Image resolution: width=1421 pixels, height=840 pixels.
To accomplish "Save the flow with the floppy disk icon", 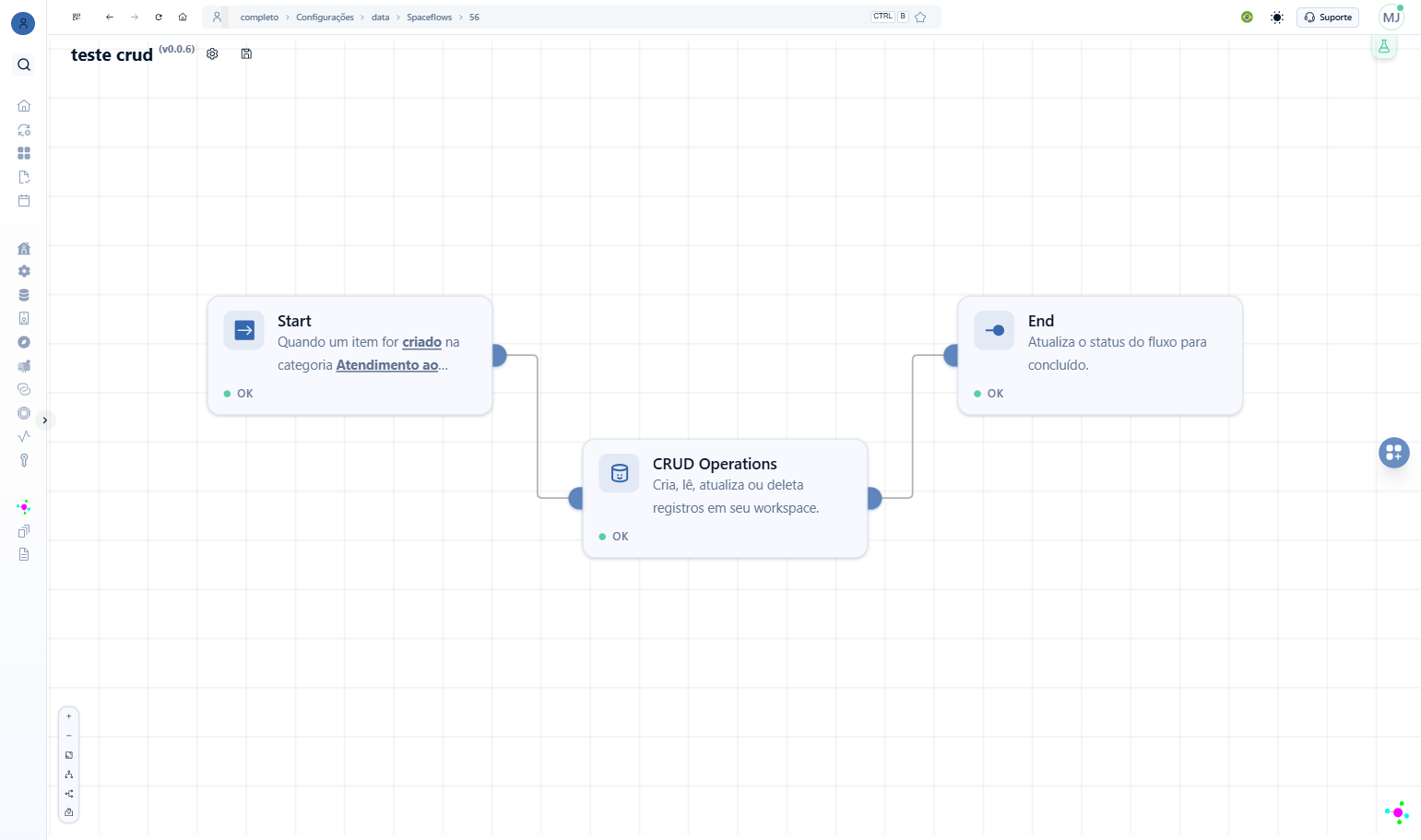I will coord(246,53).
